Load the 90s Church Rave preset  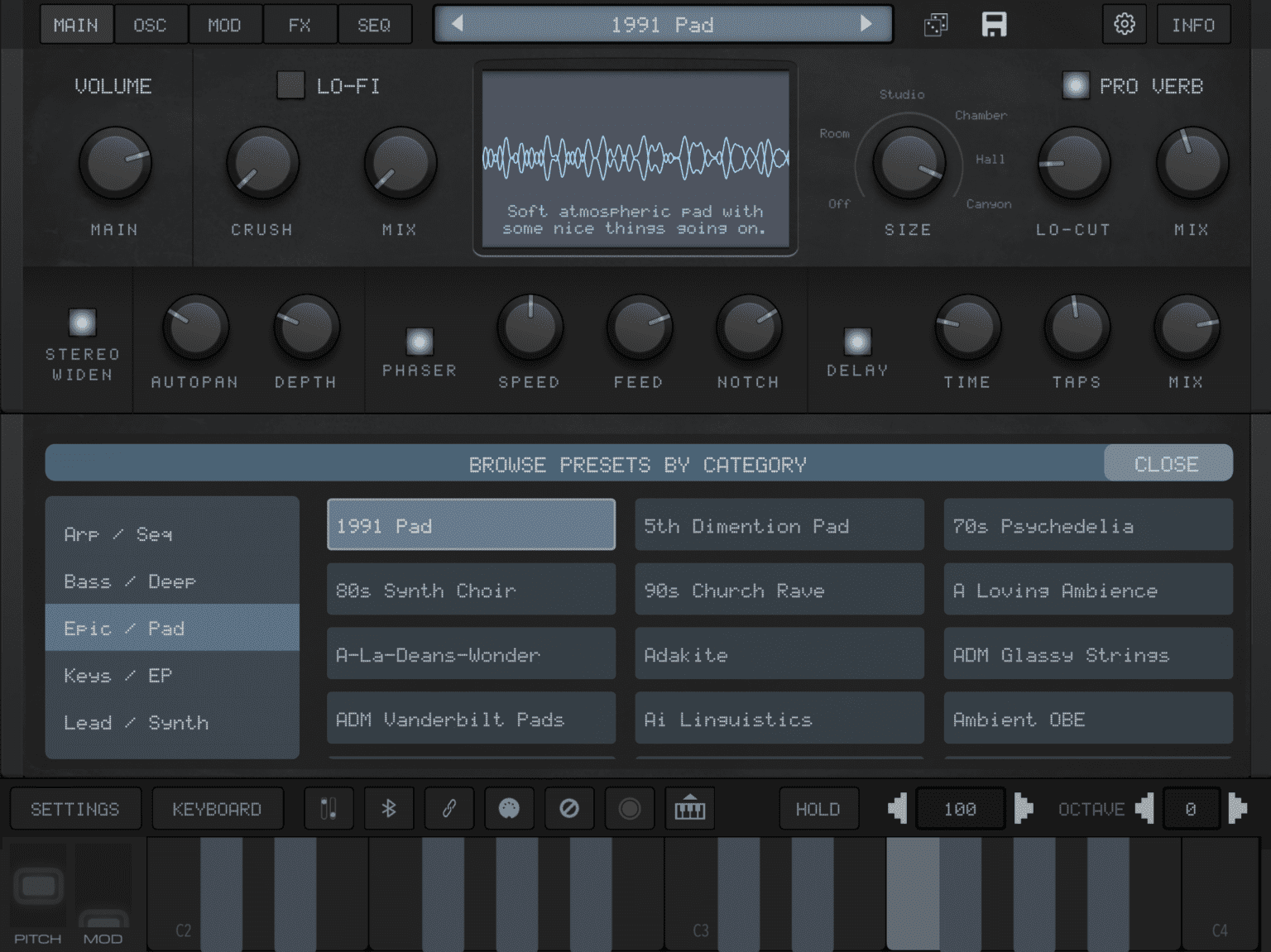pos(779,590)
